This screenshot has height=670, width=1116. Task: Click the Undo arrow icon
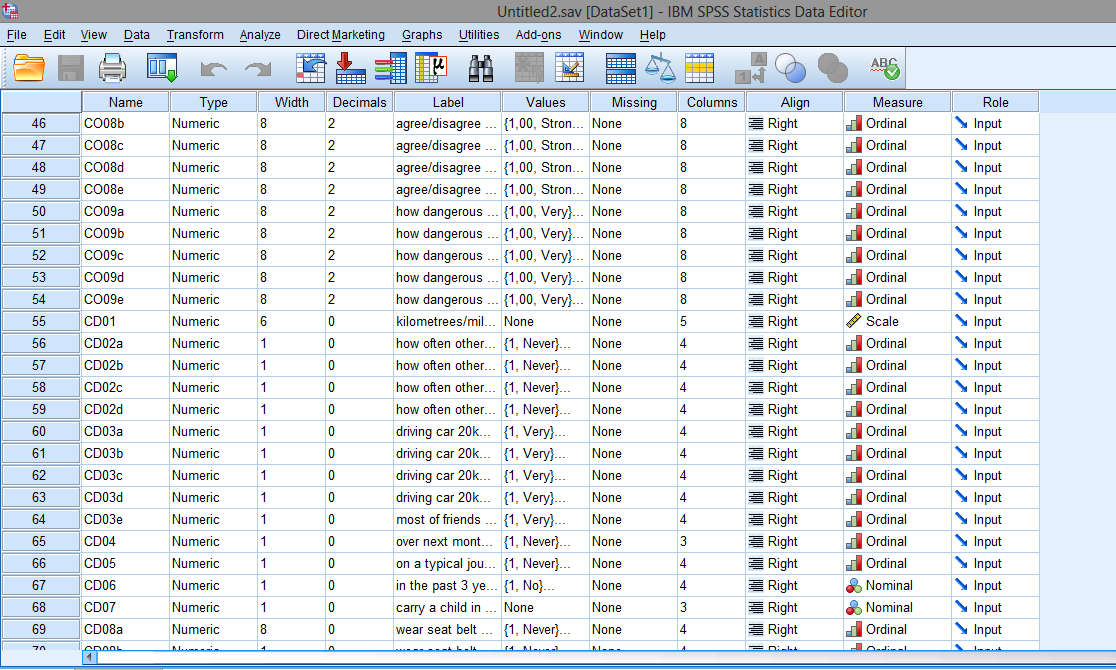coord(214,69)
